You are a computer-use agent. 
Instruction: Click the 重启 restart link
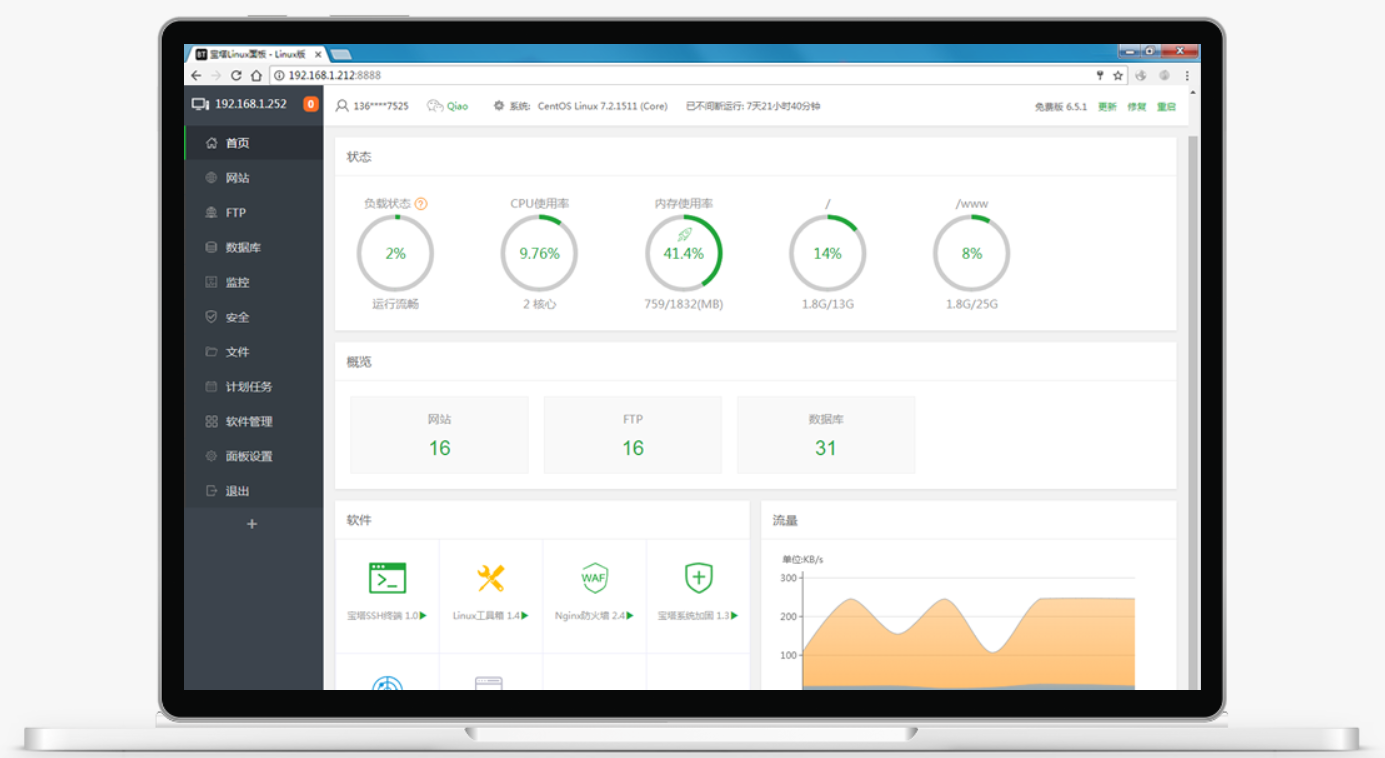pyautogui.click(x=1166, y=107)
